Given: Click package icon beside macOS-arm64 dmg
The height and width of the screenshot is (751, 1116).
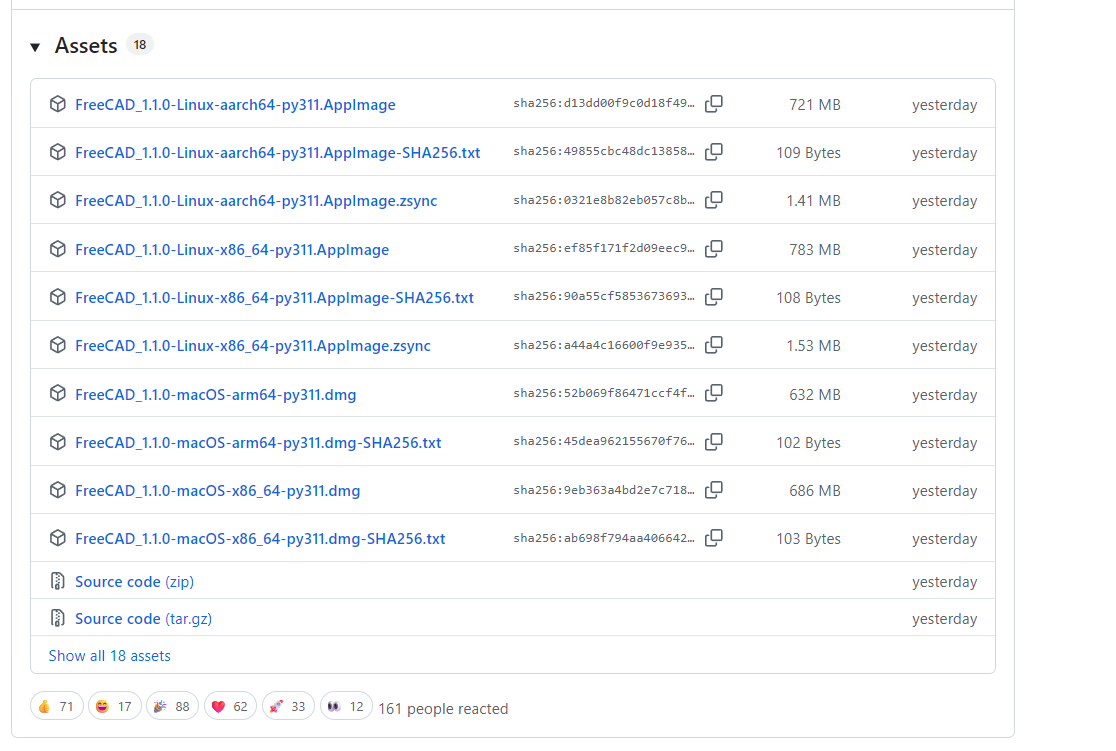Looking at the screenshot, I should coord(58,393).
